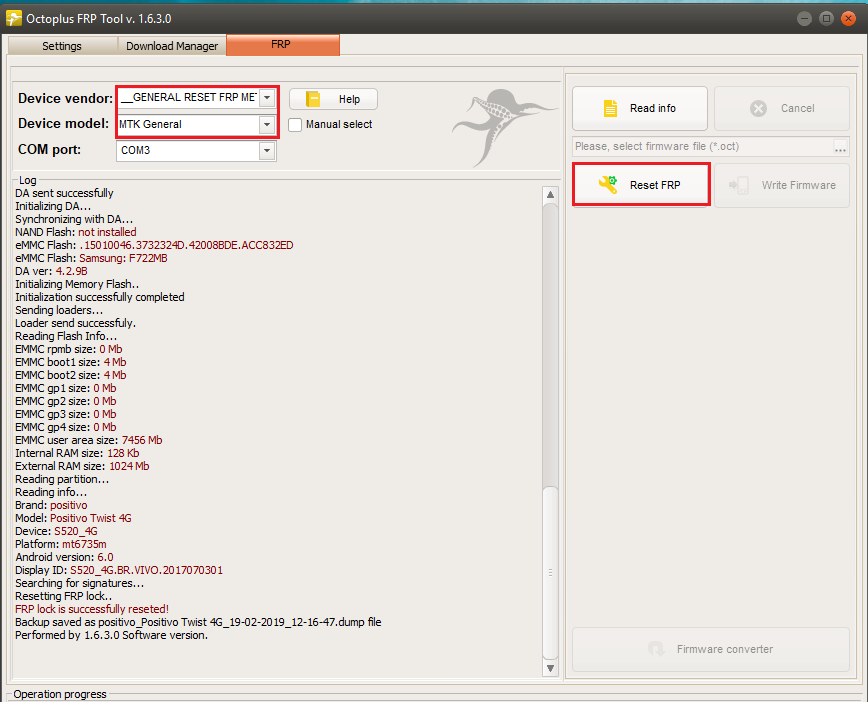Image resolution: width=868 pixels, height=702 pixels.
Task: Click the Reset FRP wrench icon
Action: click(x=607, y=185)
